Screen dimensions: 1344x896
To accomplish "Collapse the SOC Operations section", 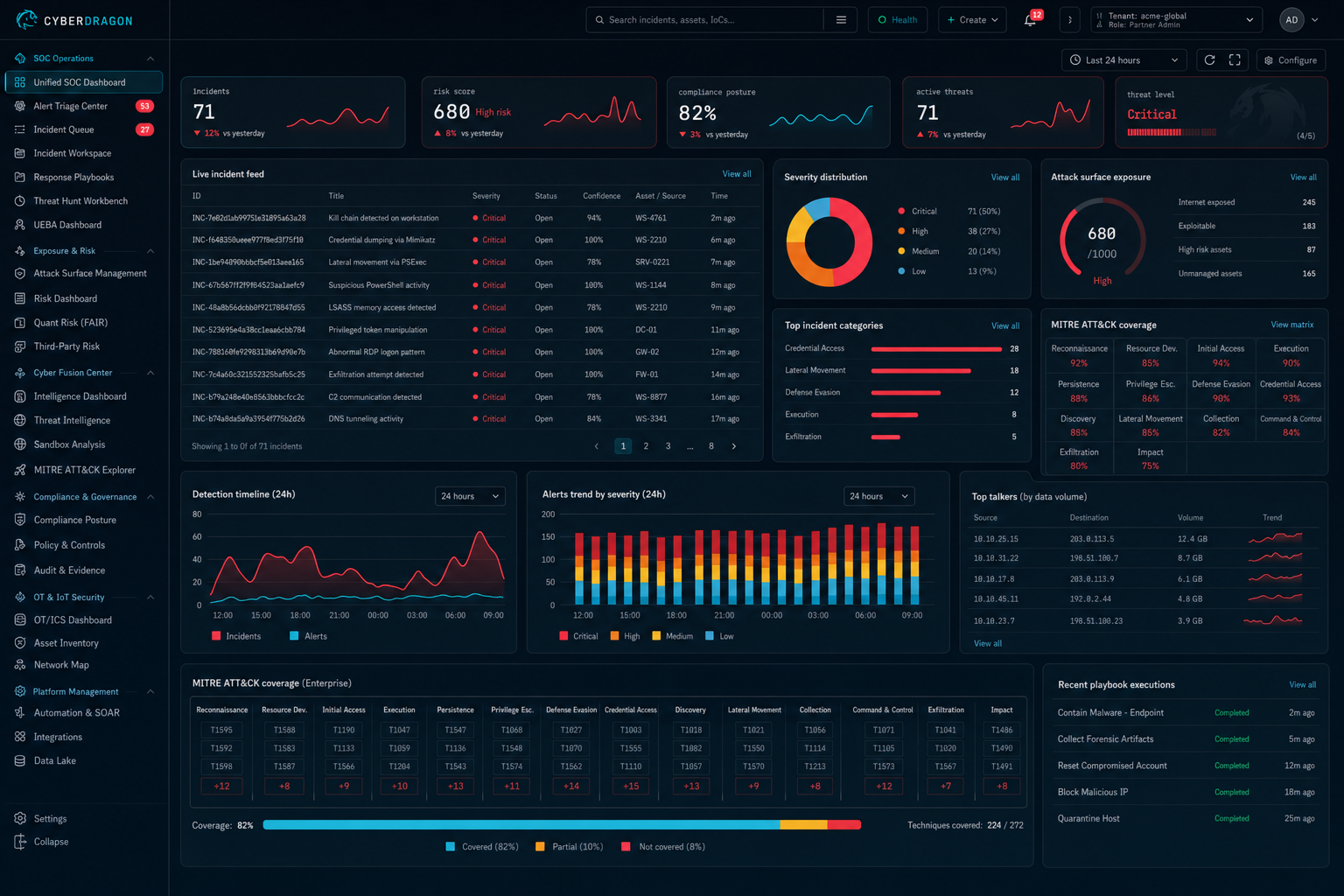I will point(150,59).
